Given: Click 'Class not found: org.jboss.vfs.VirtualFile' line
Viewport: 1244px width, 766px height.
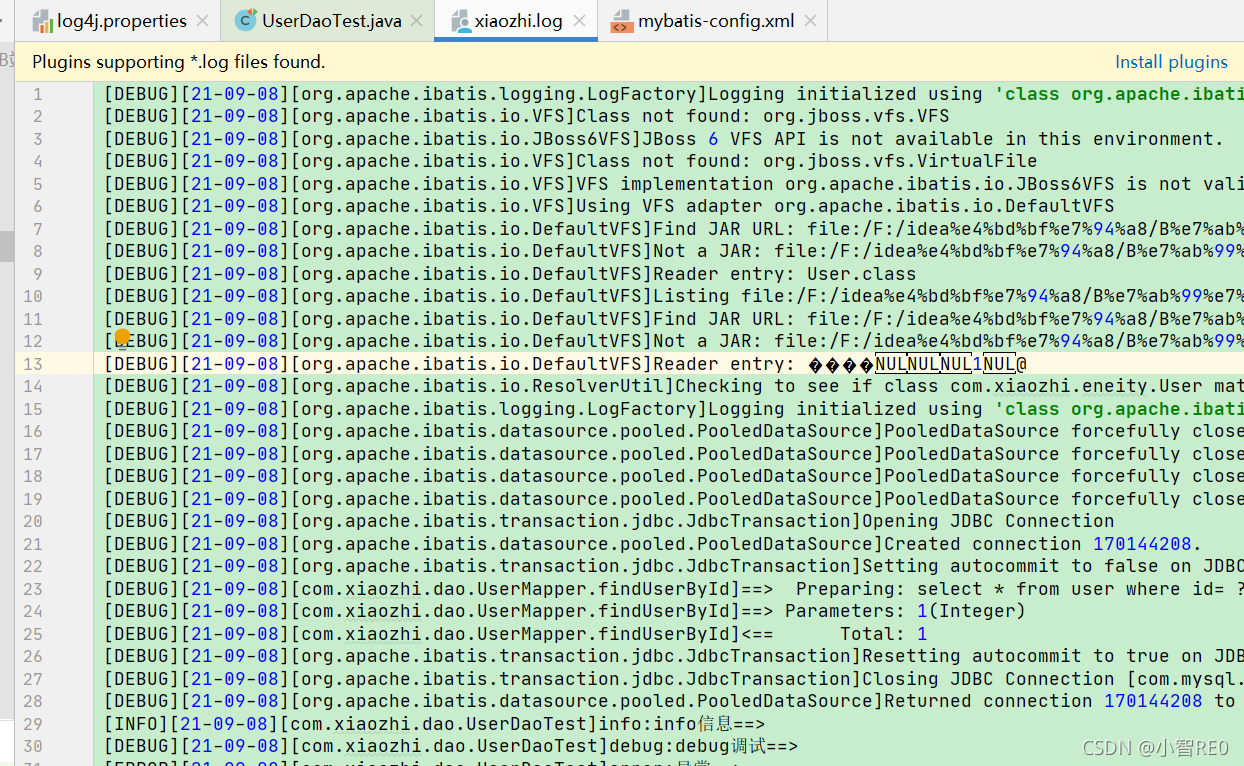Looking at the screenshot, I should (x=571, y=161).
